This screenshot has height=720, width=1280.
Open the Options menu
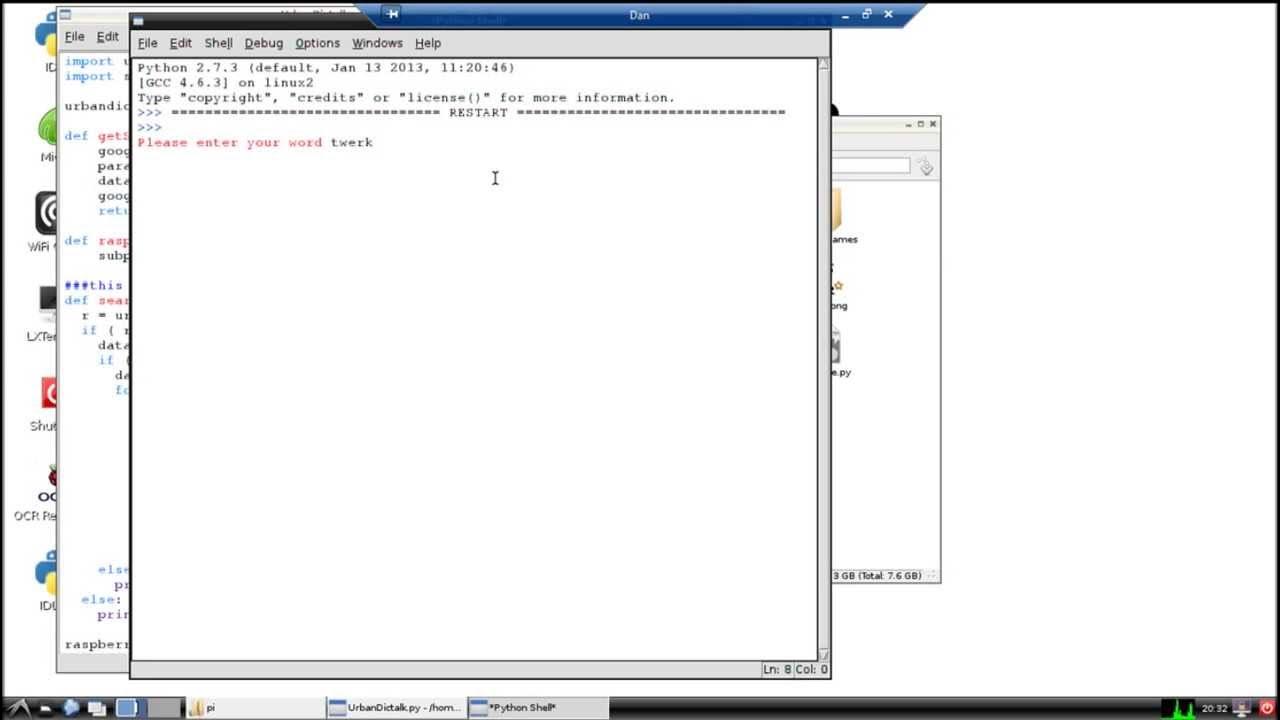coord(317,43)
